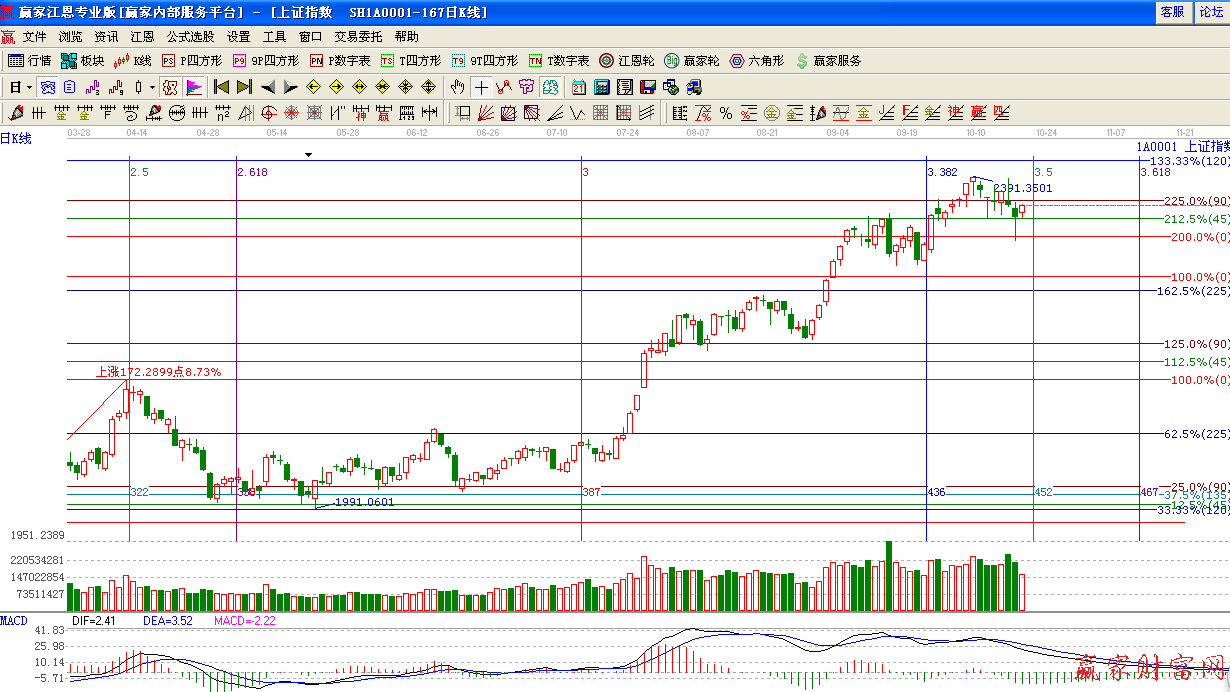Click the 论坛 forum button
1230x692 pixels.
pyautogui.click(x=1210, y=12)
